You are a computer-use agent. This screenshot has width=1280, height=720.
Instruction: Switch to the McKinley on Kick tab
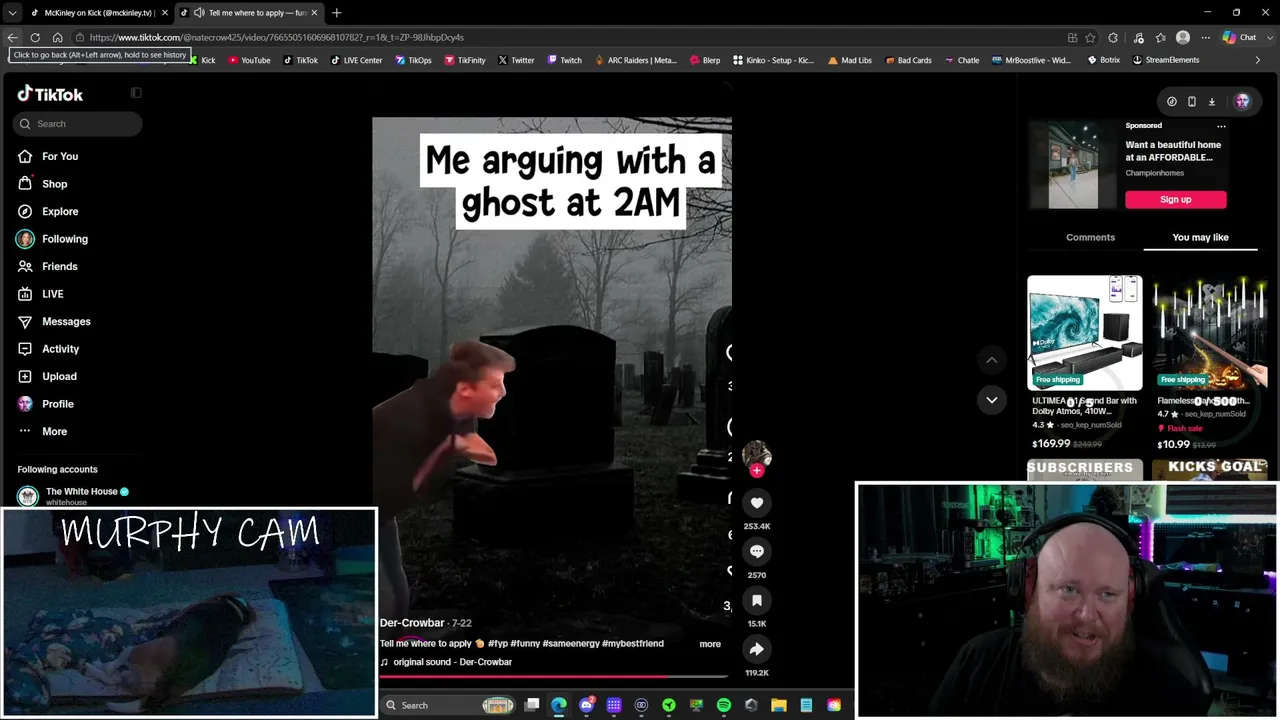[x=99, y=13]
